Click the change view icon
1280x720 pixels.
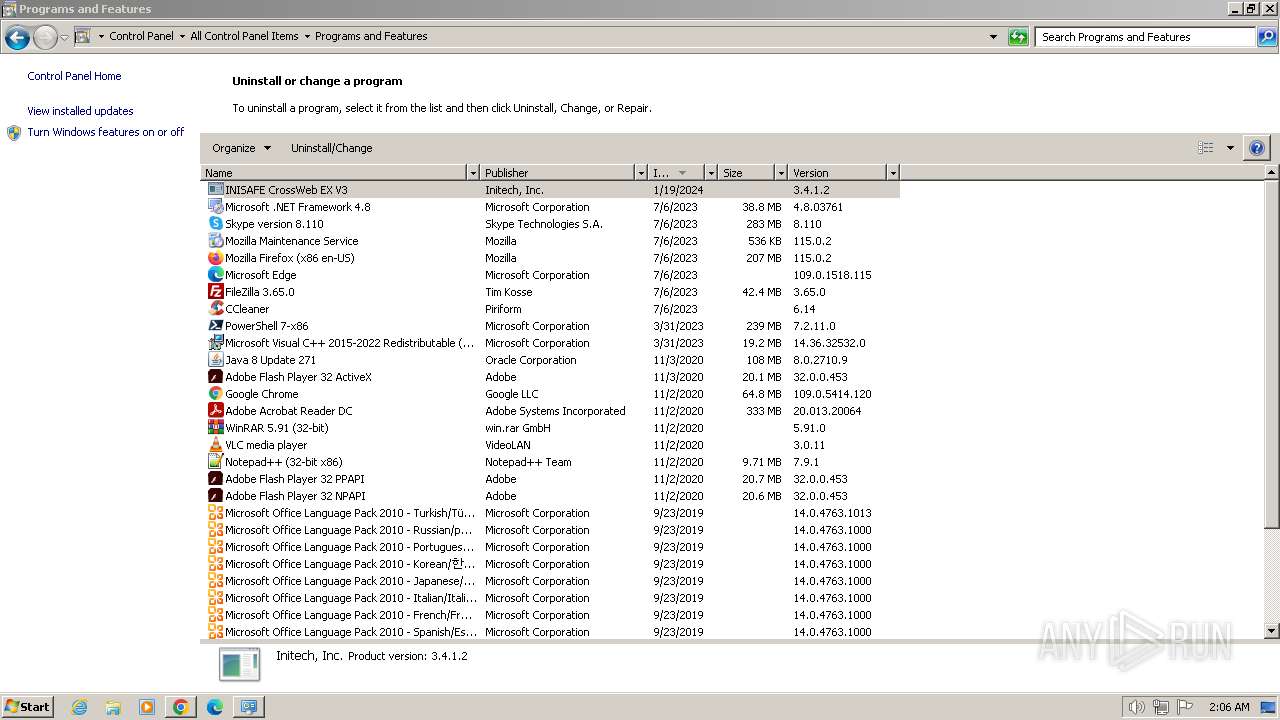[x=1206, y=148]
